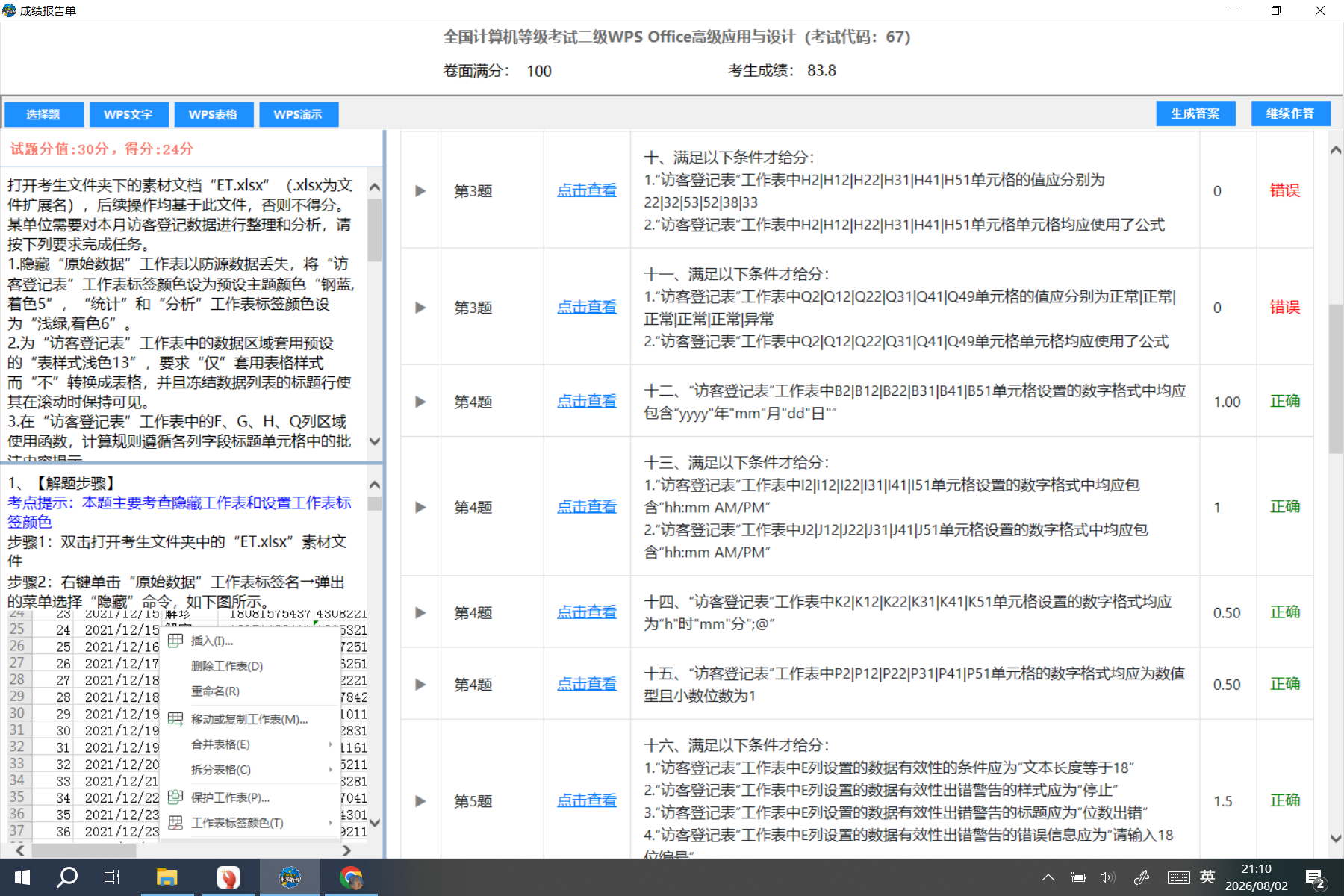Switch the 英 input method indicator
1344x896 pixels.
coord(1207,877)
